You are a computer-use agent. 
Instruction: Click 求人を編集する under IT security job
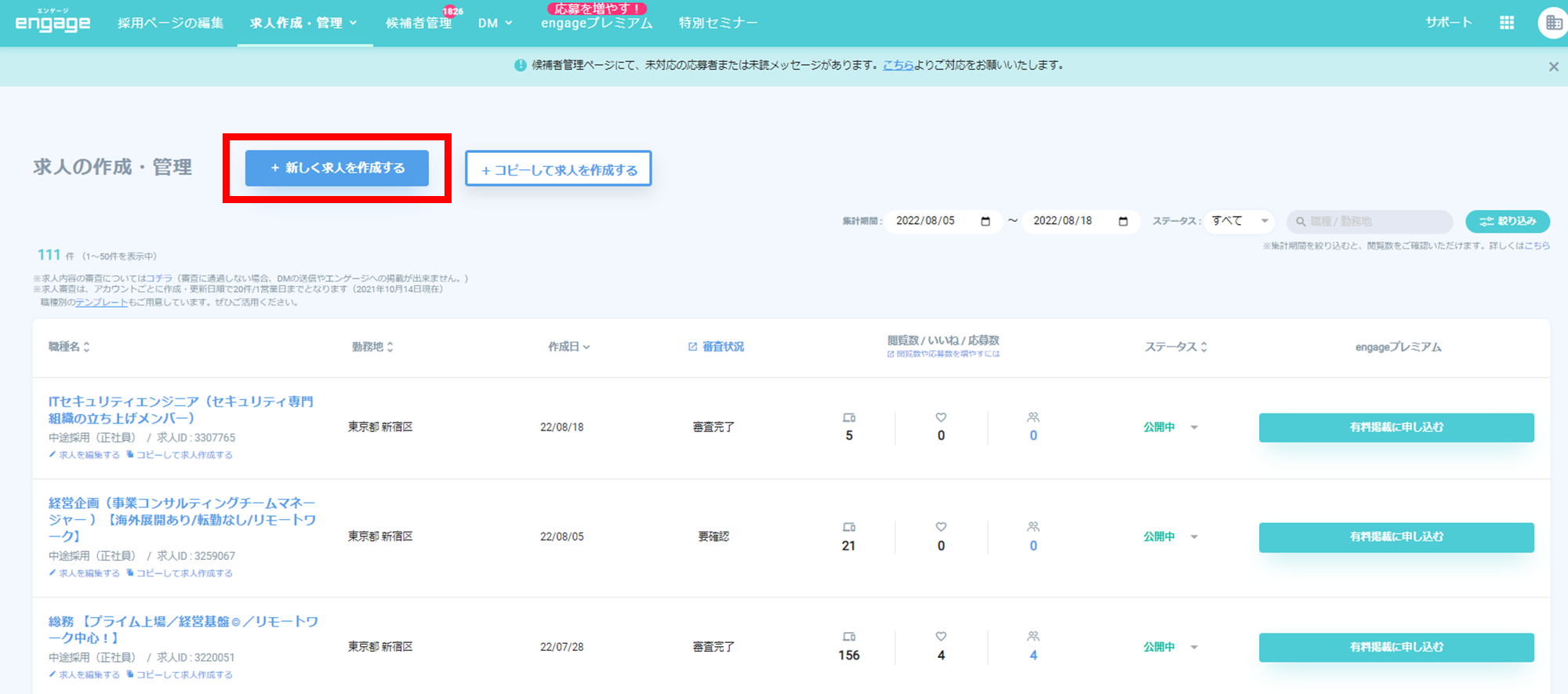(85, 455)
